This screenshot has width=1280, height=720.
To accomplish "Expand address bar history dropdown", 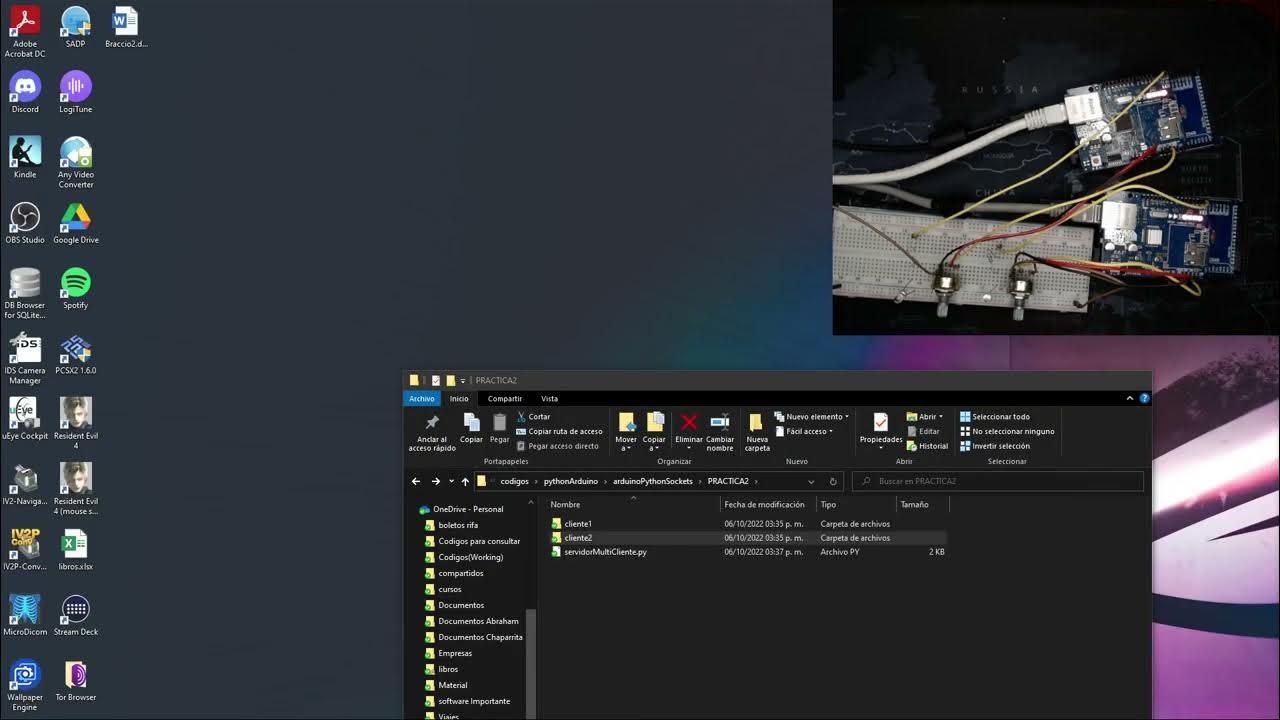I will [x=811, y=481].
